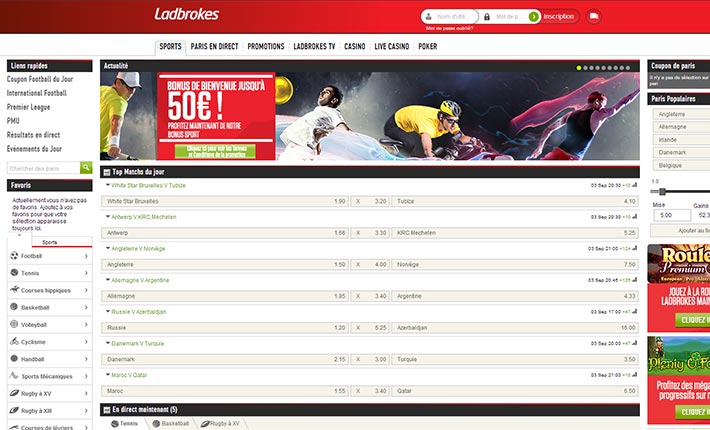Screen dimensions: 710x430
Task: Collapse the Angleterre V Norvège match
Action: tap(108, 248)
